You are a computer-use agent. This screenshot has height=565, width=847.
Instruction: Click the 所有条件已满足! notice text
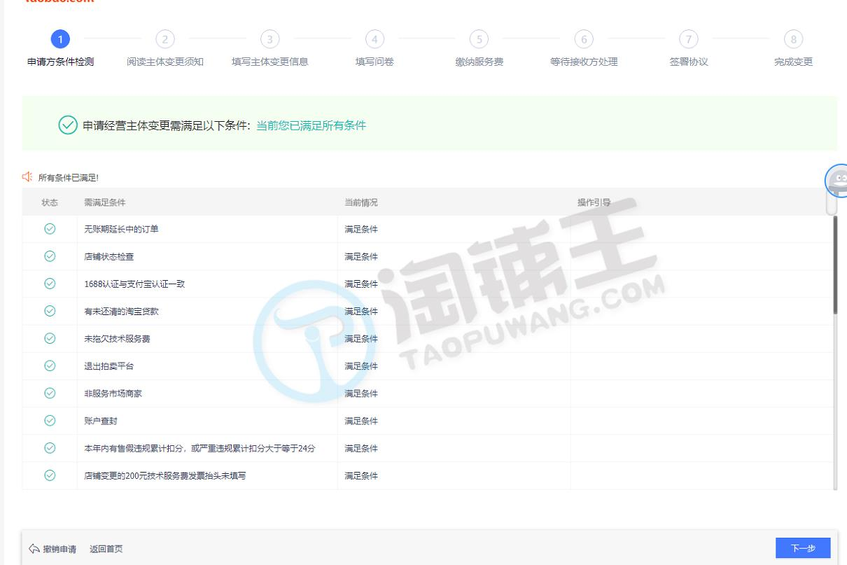coord(68,178)
